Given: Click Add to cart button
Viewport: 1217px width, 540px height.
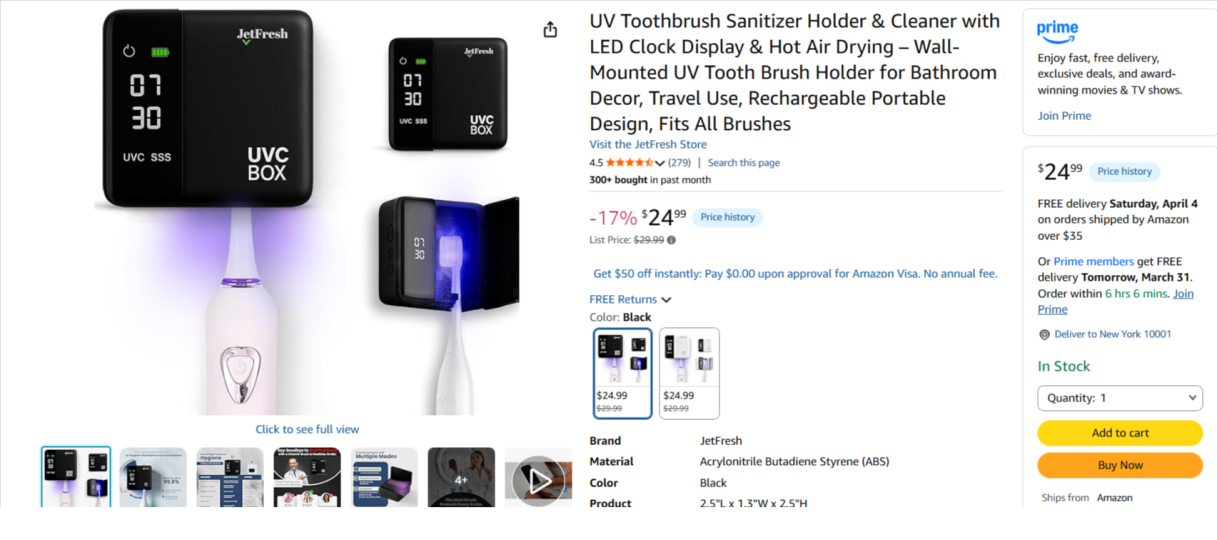Looking at the screenshot, I should (x=1120, y=433).
